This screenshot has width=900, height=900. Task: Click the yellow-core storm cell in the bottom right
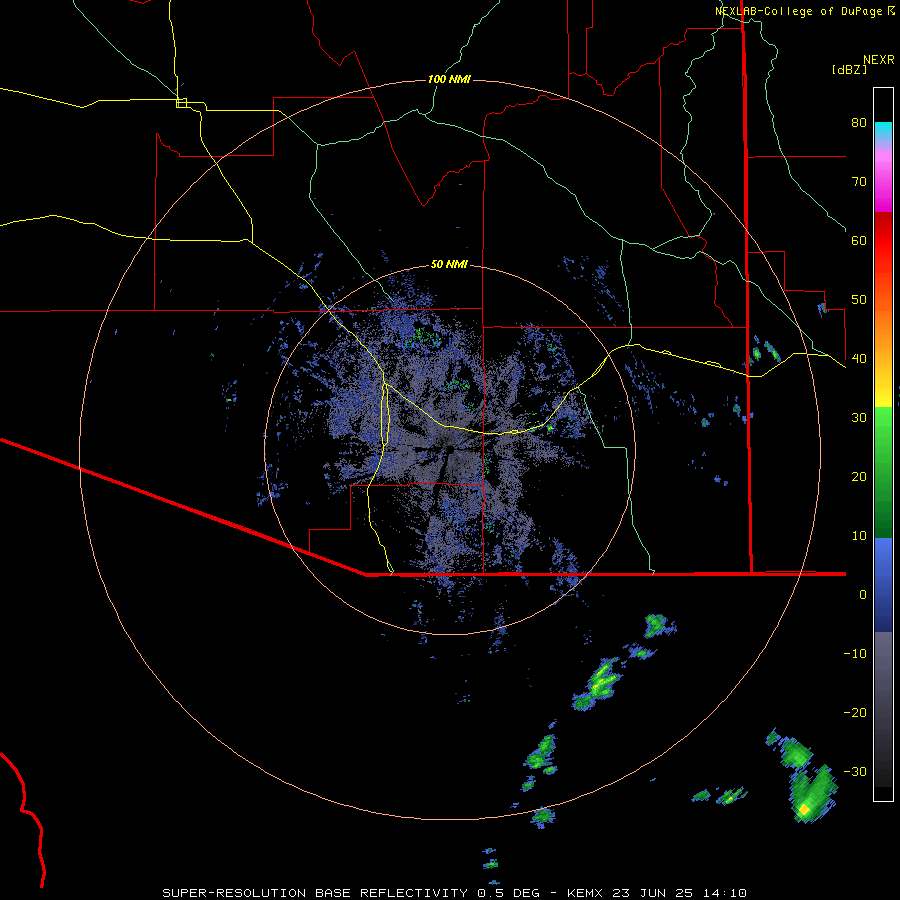(x=804, y=809)
